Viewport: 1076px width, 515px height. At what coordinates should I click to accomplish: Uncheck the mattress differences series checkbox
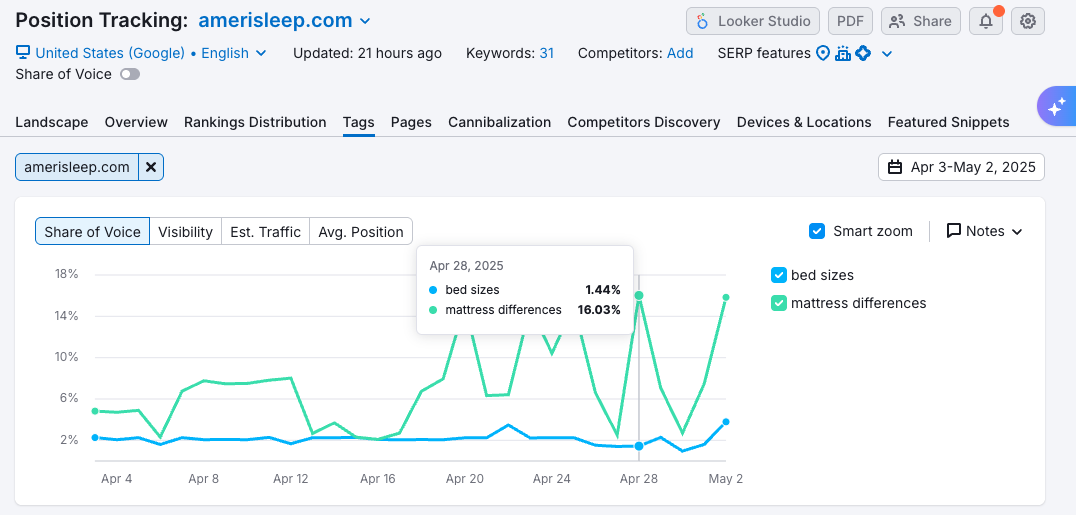(779, 303)
